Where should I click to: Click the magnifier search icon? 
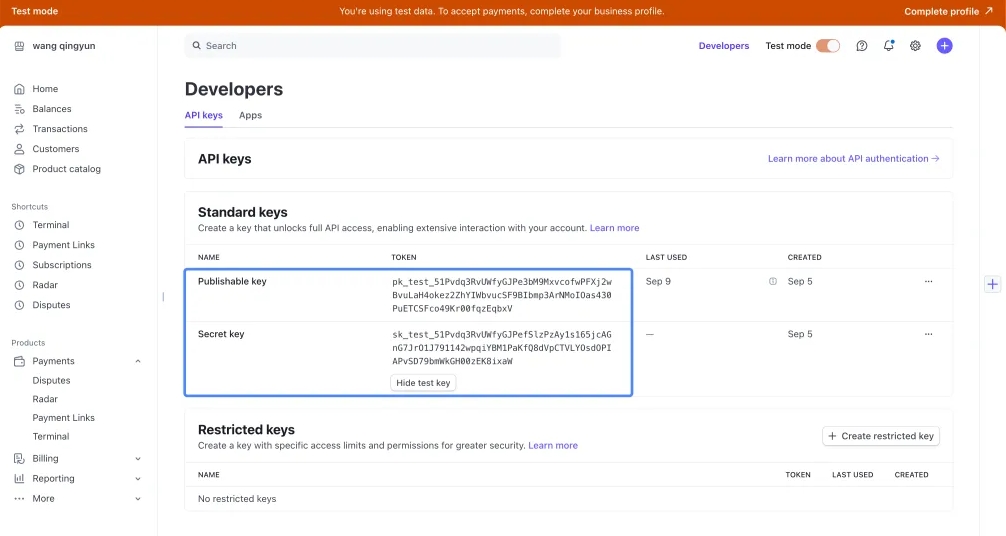click(197, 46)
